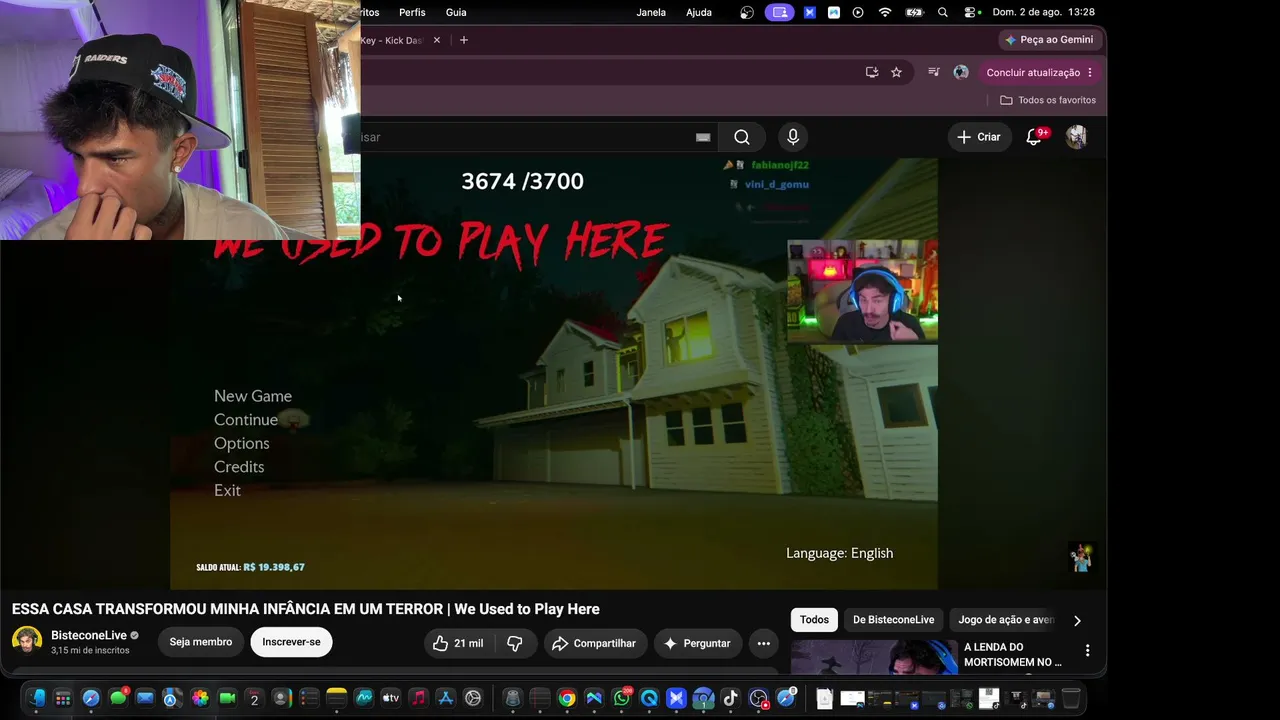Launch Music from the Dock

click(x=418, y=698)
